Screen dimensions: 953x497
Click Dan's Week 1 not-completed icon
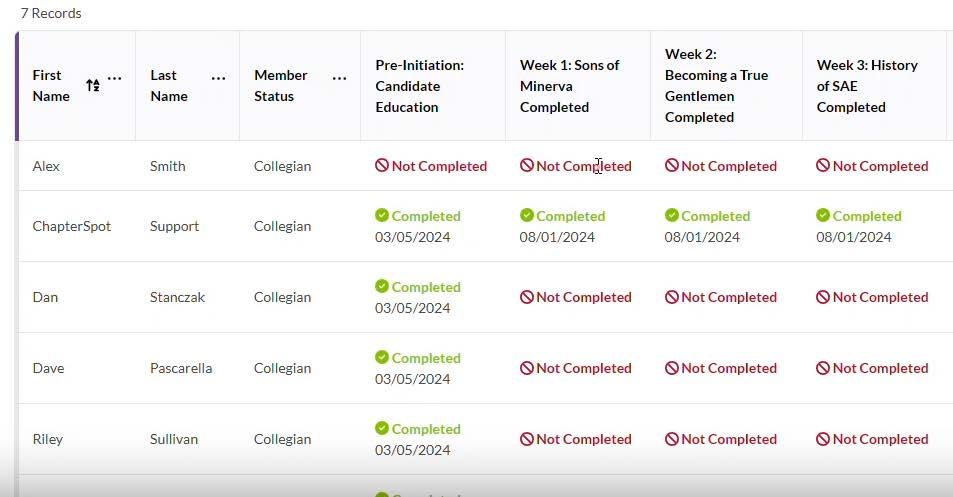click(527, 297)
